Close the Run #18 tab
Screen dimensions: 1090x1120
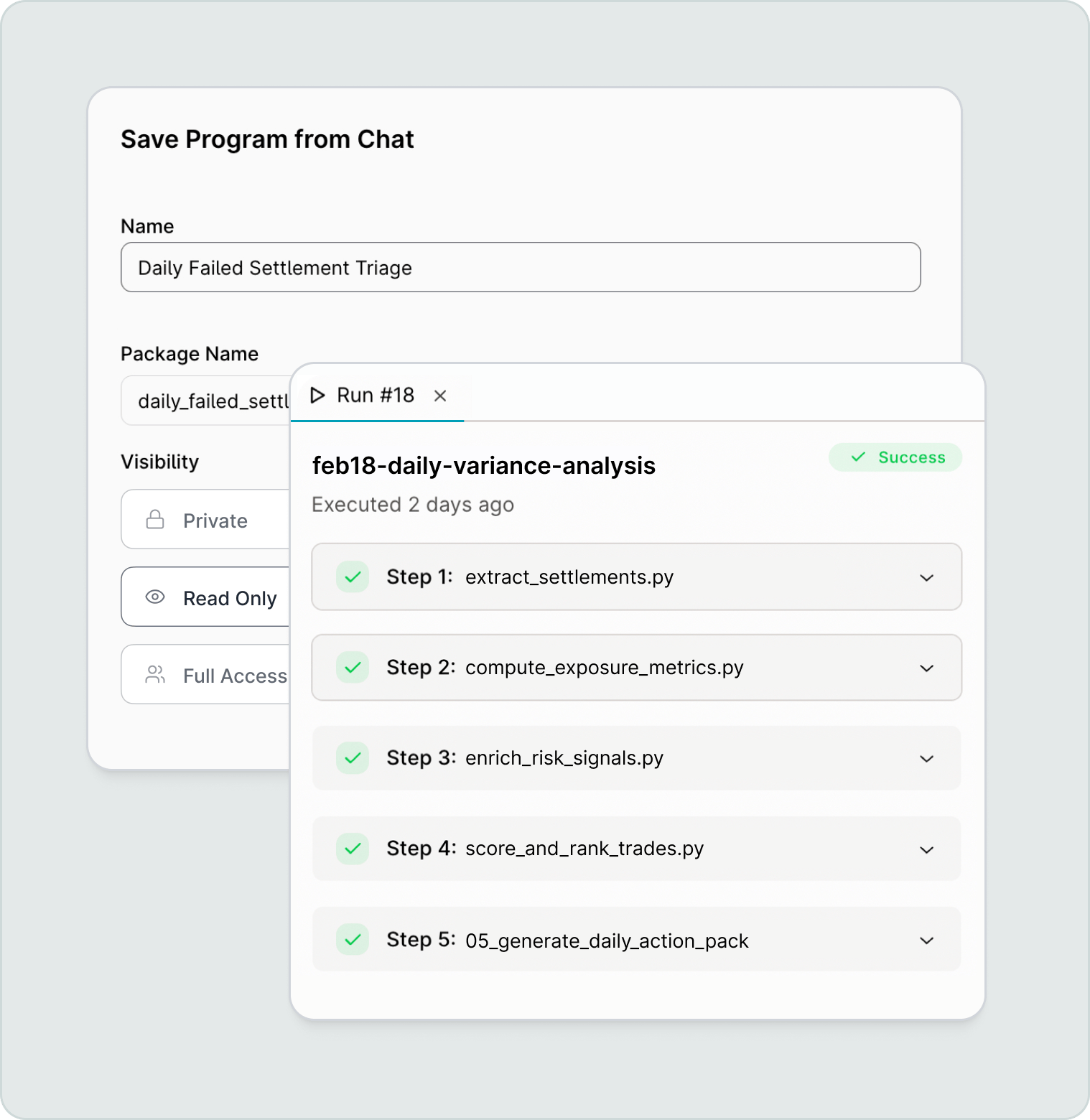440,396
